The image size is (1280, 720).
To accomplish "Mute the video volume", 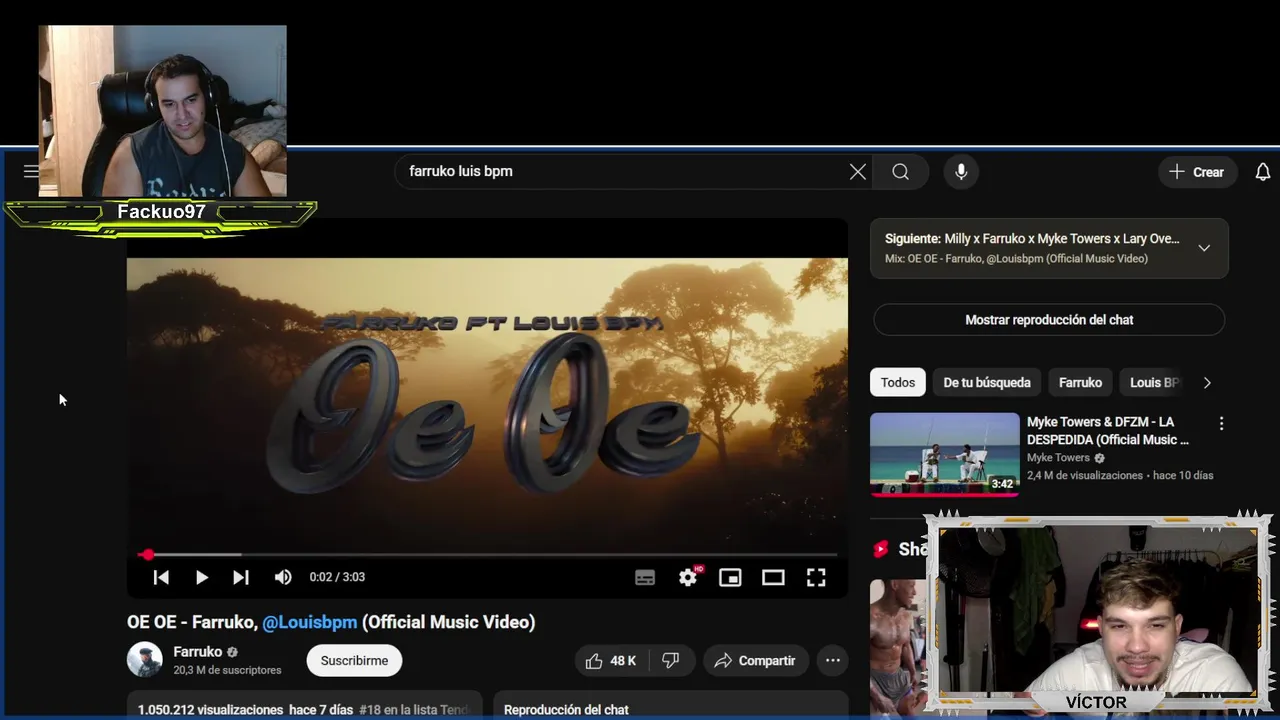I will coord(283,577).
